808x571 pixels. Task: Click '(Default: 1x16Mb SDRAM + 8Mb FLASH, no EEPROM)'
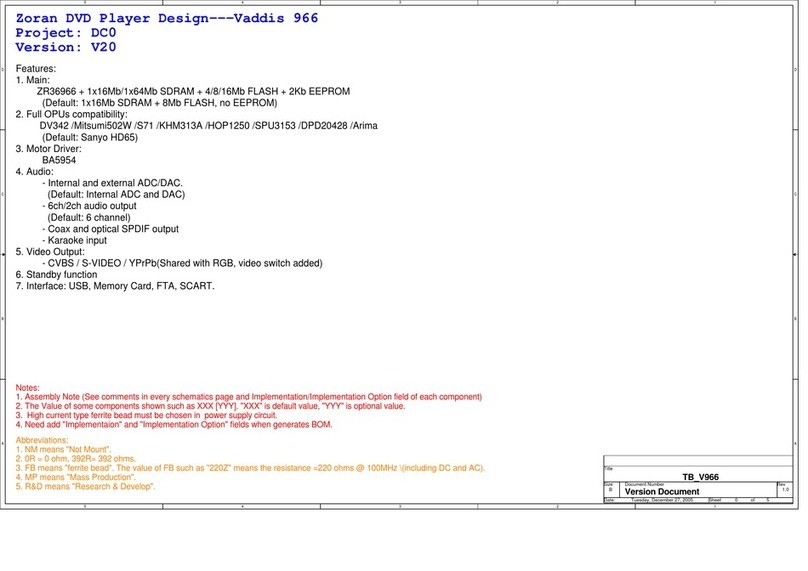point(160,103)
